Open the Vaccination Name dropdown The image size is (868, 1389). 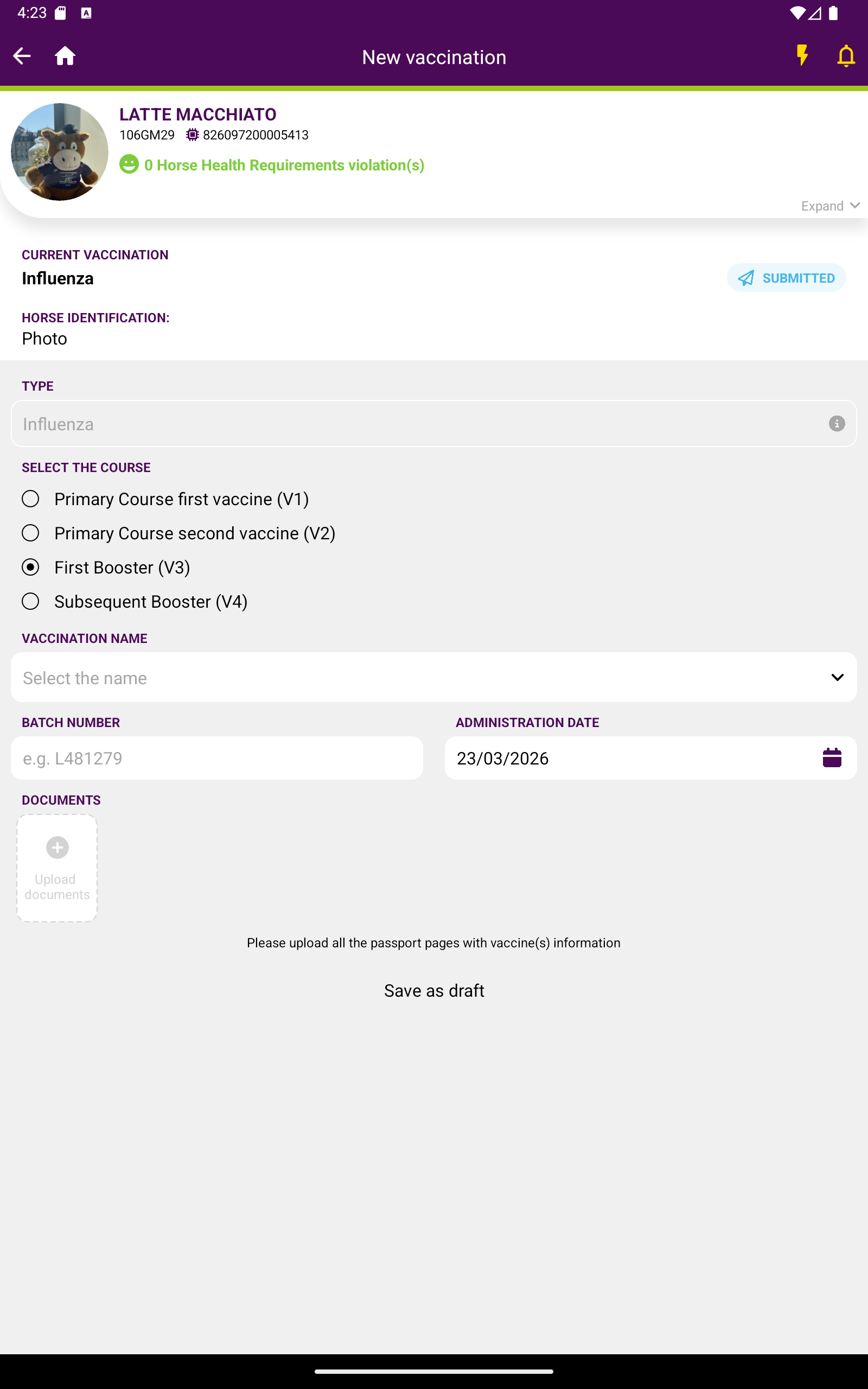tap(433, 677)
